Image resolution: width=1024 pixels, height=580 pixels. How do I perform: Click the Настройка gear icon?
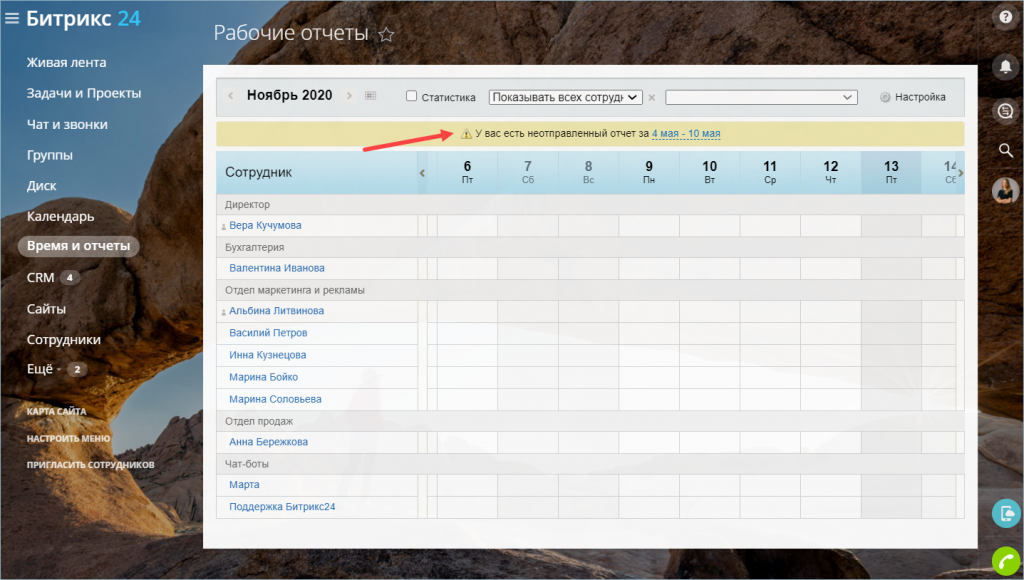pos(885,97)
